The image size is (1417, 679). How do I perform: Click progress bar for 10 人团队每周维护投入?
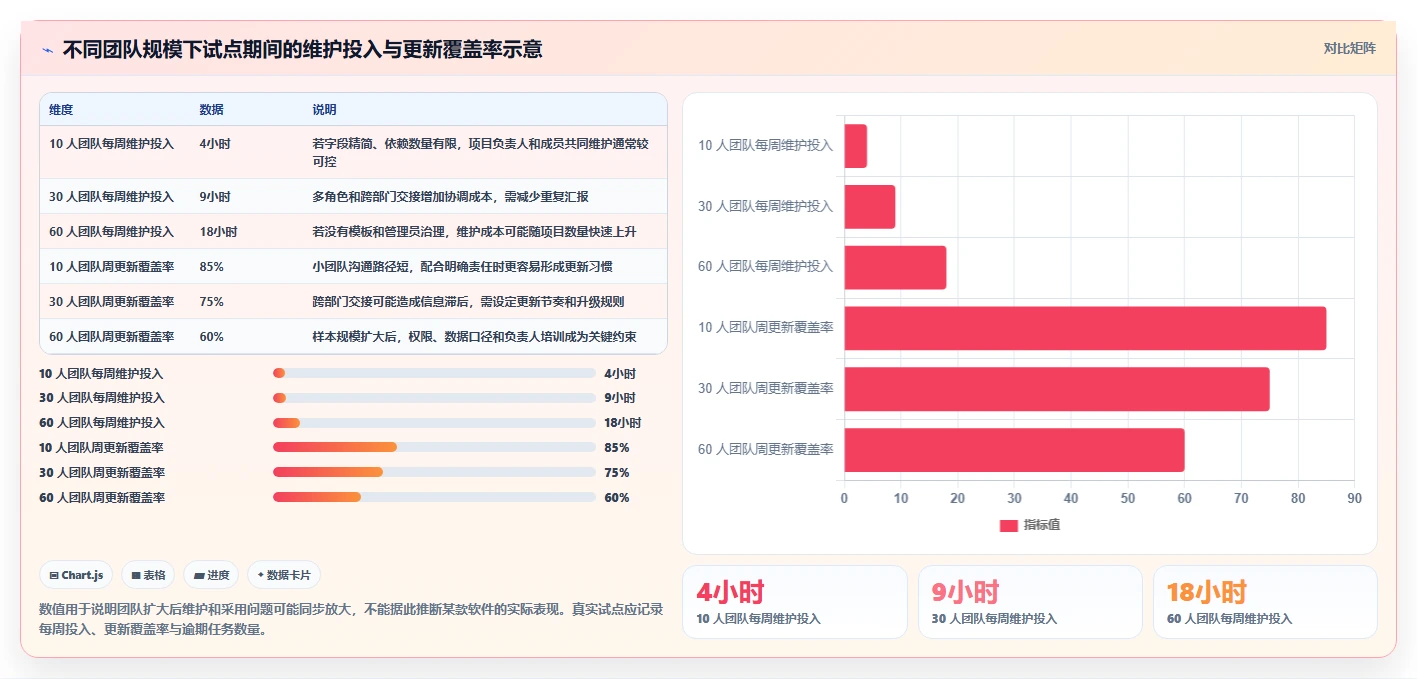tap(434, 373)
